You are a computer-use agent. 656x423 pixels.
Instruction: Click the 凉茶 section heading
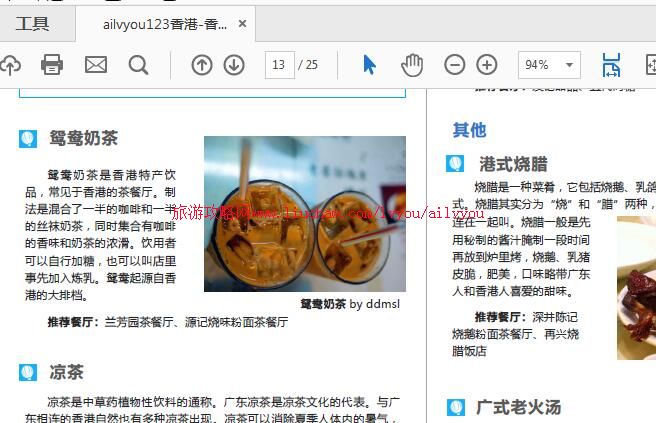(67, 372)
